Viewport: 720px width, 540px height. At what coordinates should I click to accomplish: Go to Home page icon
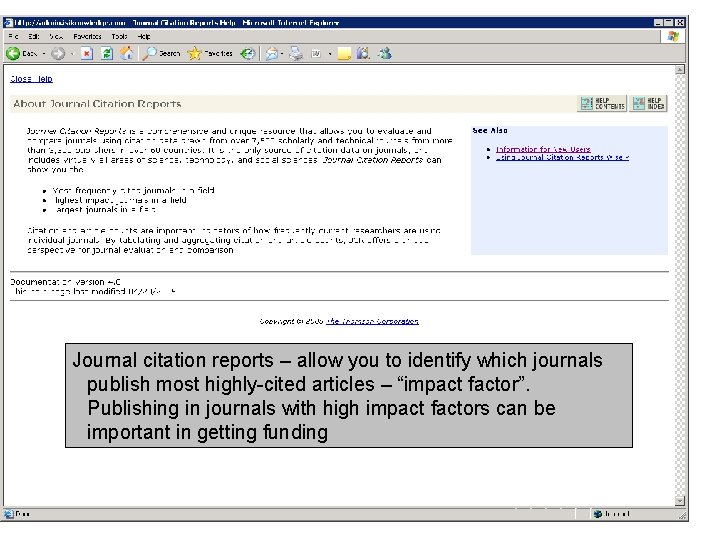click(x=126, y=53)
